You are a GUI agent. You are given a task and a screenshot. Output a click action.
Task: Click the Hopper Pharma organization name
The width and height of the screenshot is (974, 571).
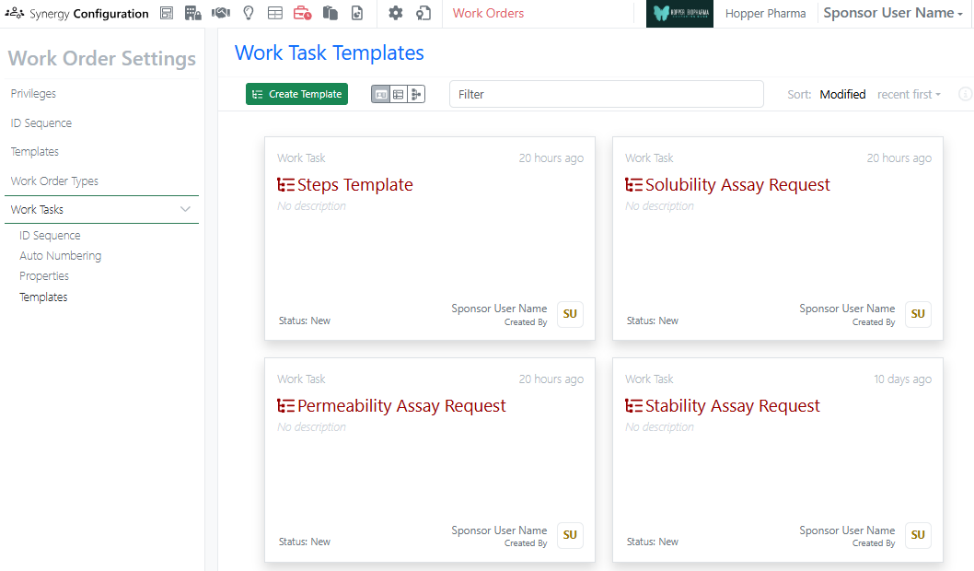coord(765,14)
